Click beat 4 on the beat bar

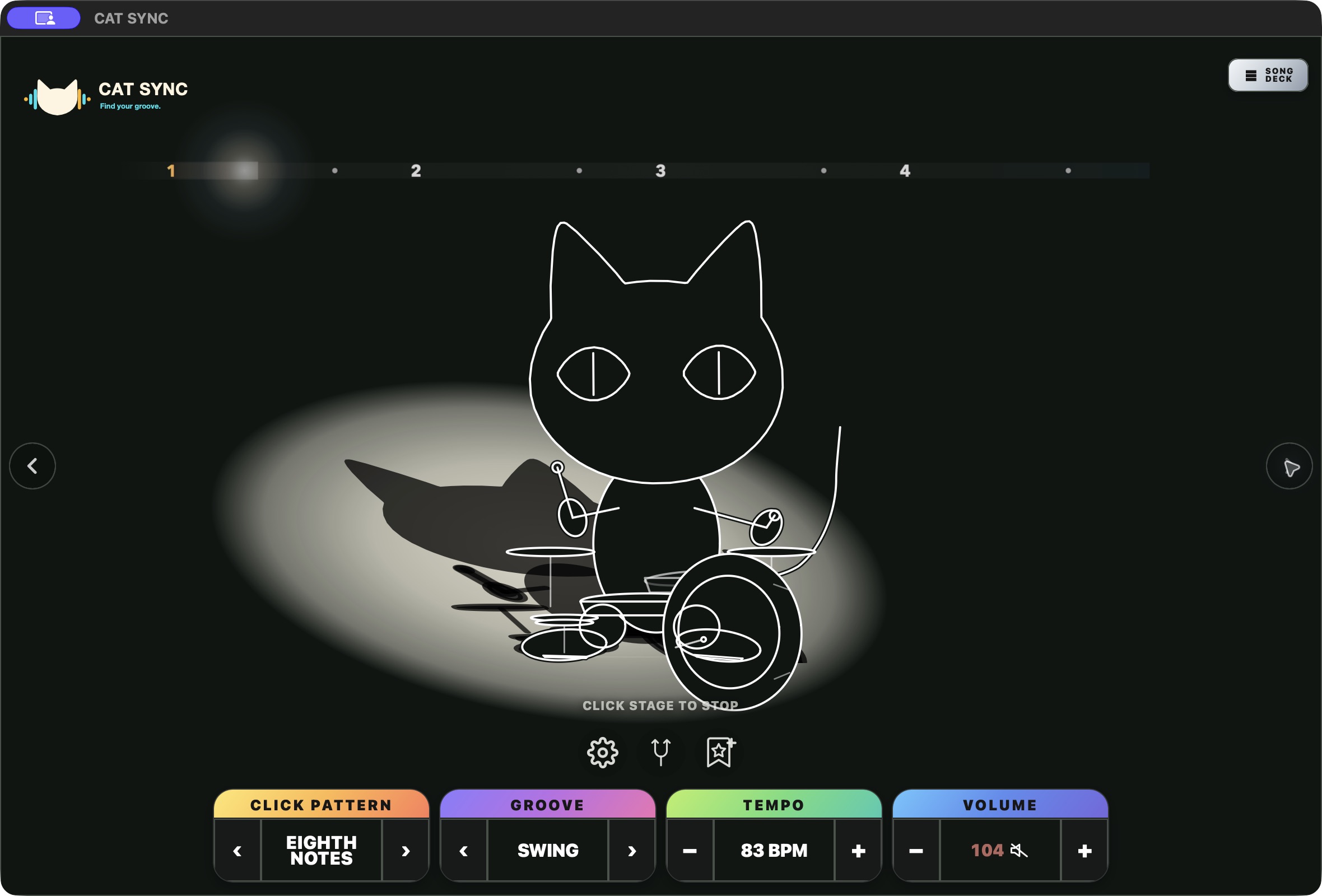tap(905, 171)
